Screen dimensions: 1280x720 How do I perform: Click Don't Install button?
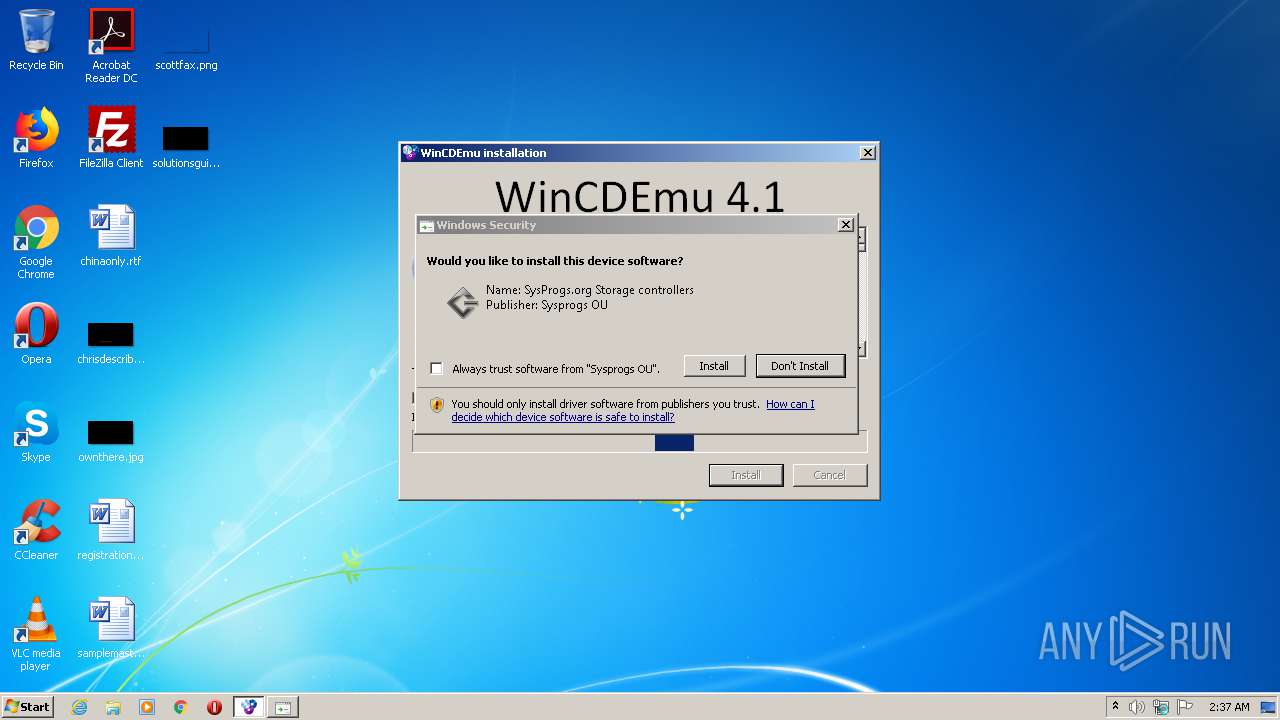(800, 366)
